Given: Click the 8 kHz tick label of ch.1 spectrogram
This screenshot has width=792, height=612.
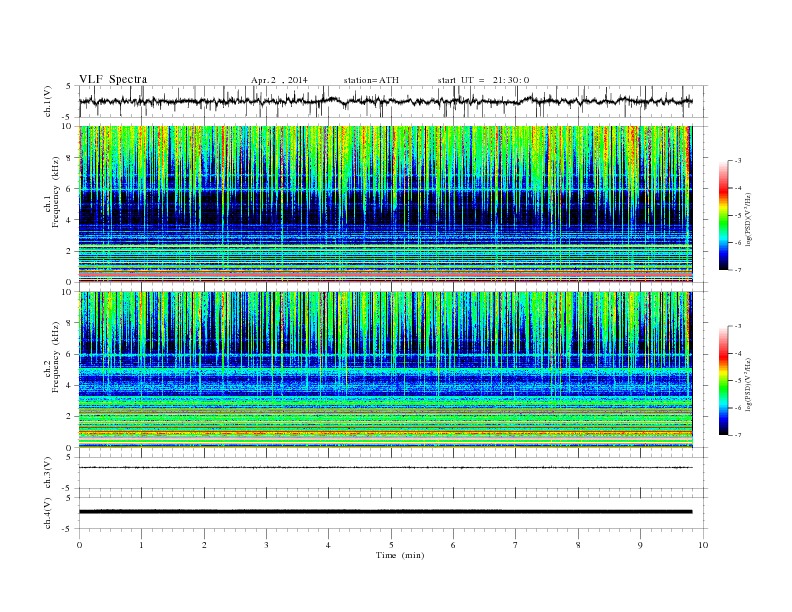Looking at the screenshot, I should coord(70,158).
